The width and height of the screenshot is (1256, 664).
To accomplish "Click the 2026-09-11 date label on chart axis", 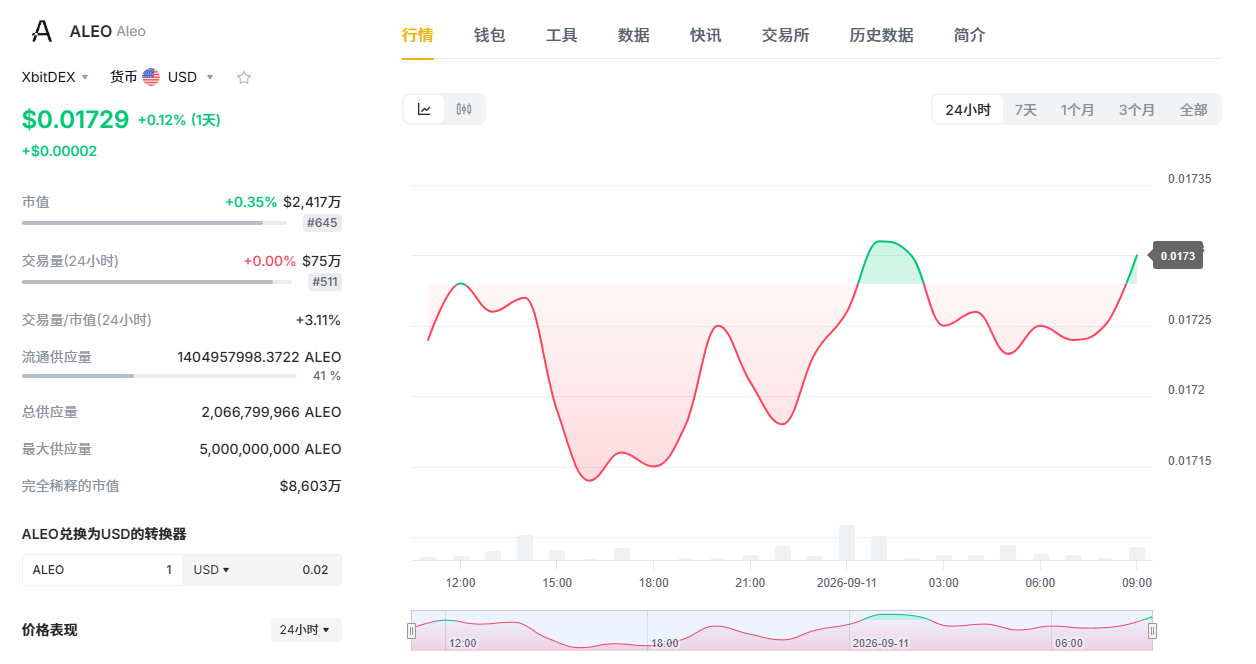I will click(x=846, y=582).
